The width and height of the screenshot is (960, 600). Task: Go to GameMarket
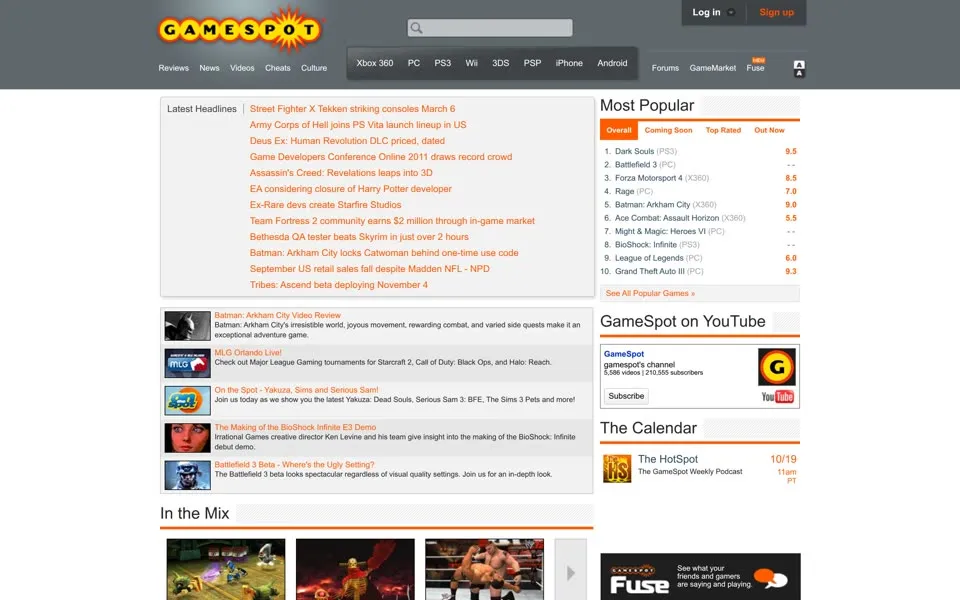click(713, 68)
